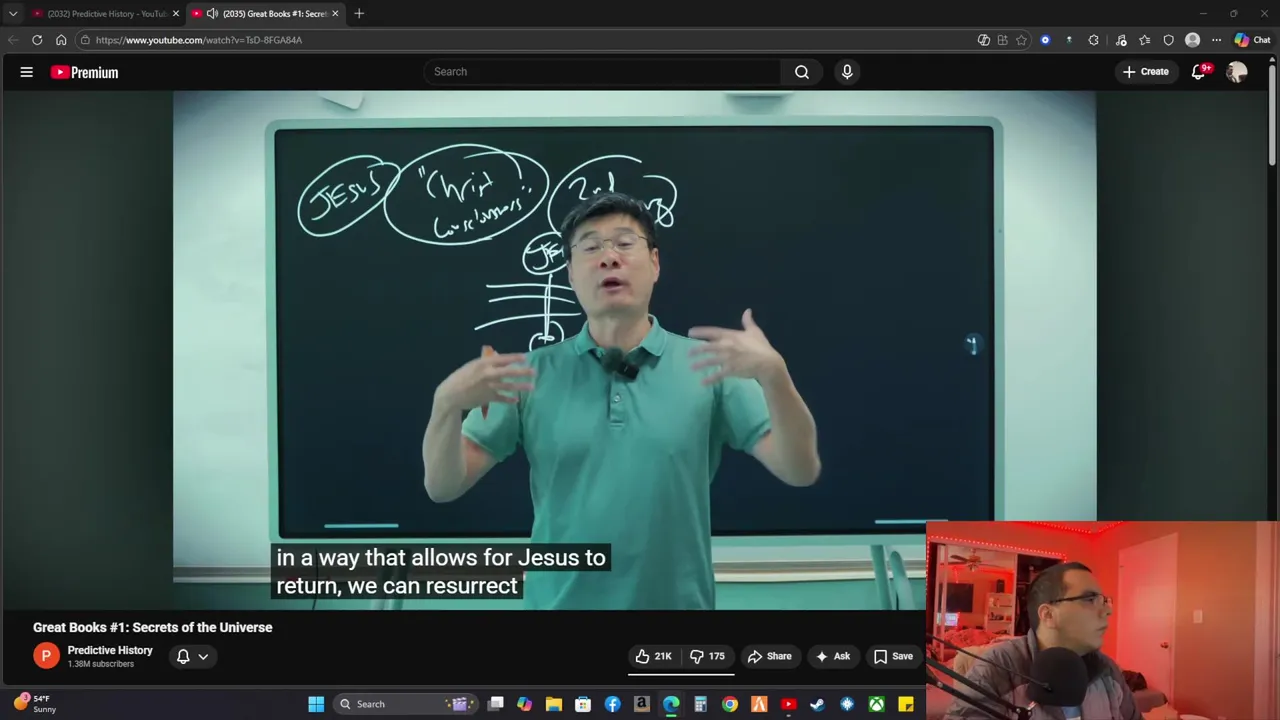This screenshot has height=720, width=1280.
Task: Mute the Great Books tab via speaker icon
Action: pos(212,13)
